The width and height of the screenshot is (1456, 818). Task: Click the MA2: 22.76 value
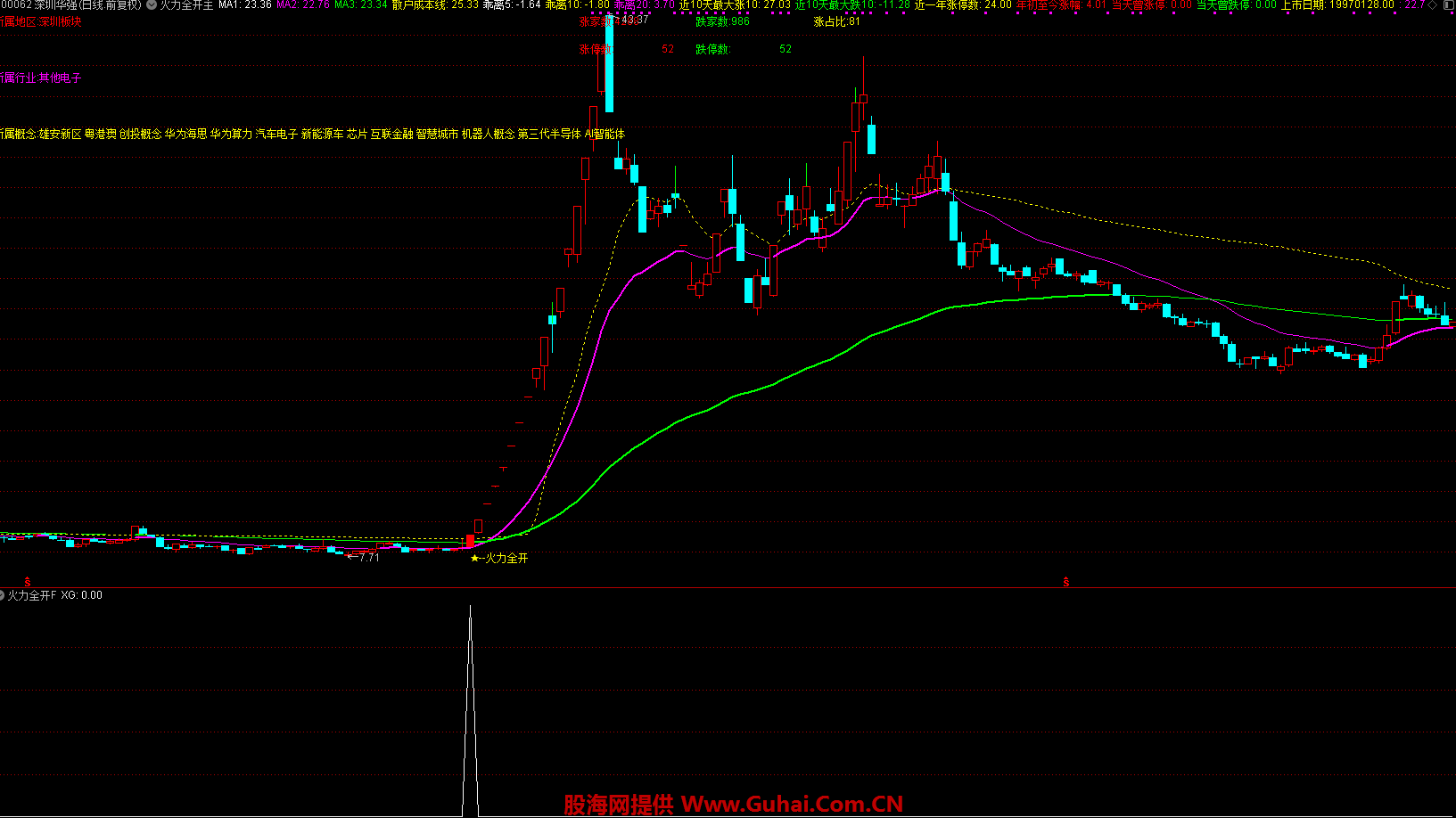(303, 5)
